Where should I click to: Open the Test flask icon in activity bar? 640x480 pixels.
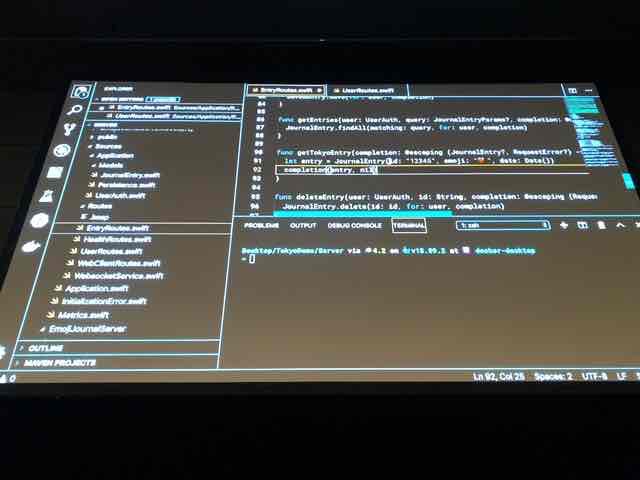pos(47,196)
